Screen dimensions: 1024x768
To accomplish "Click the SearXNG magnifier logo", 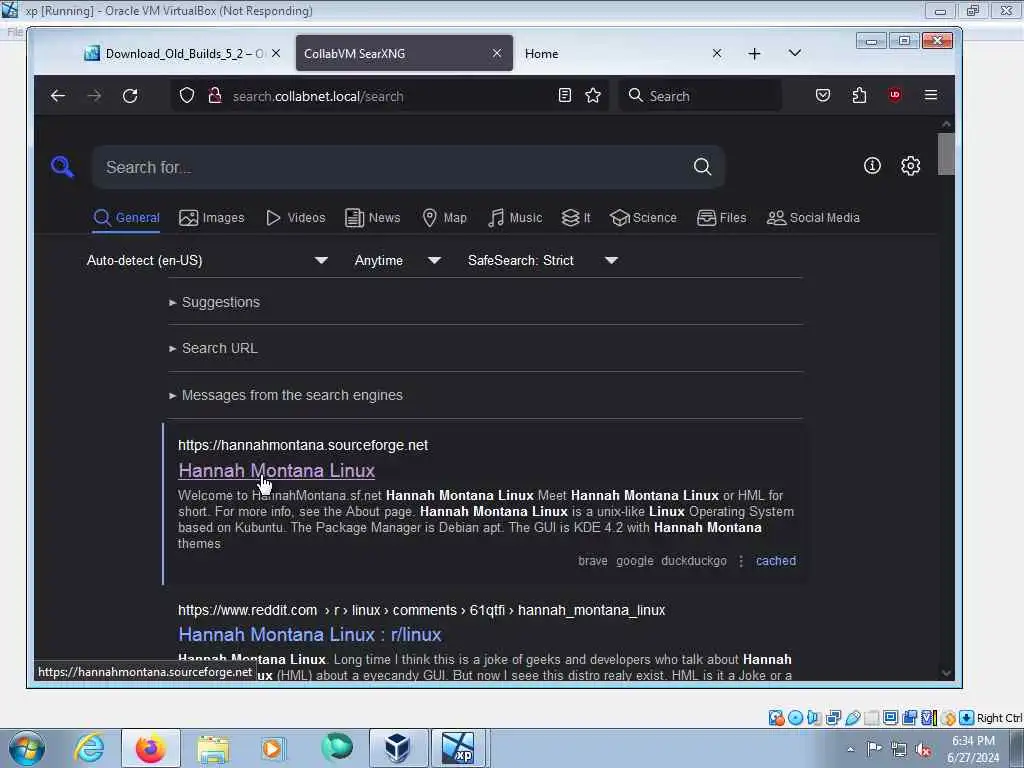I will tap(63, 167).
